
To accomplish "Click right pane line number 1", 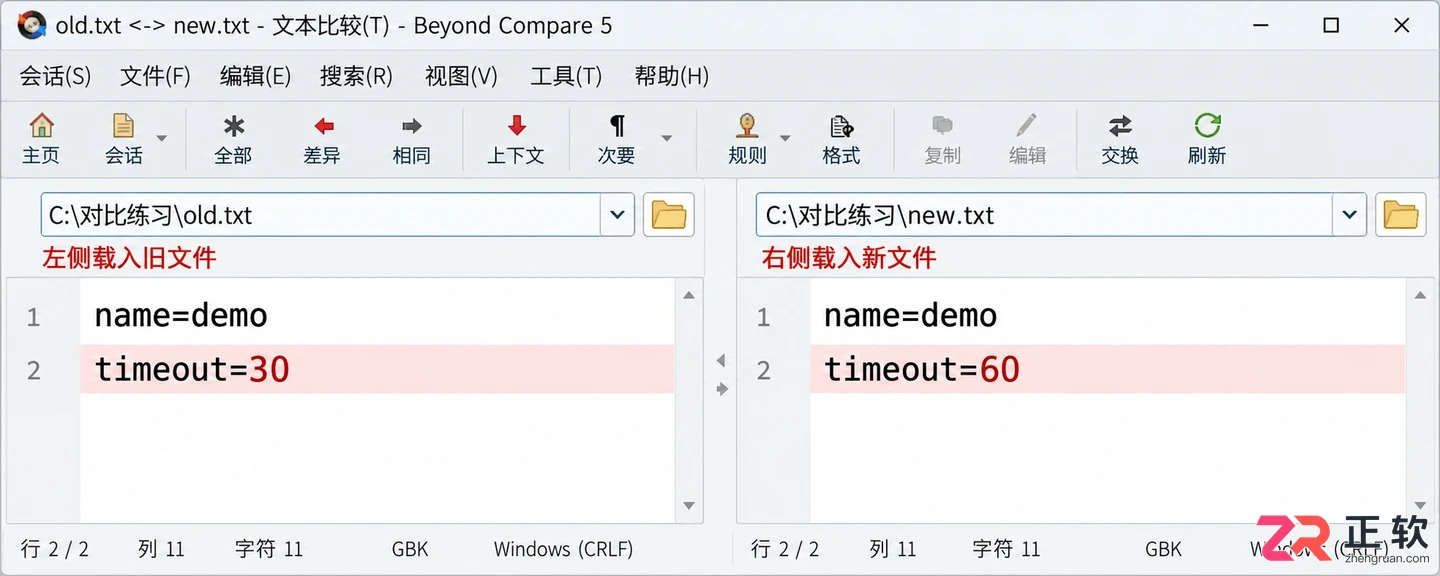I will click(764, 318).
